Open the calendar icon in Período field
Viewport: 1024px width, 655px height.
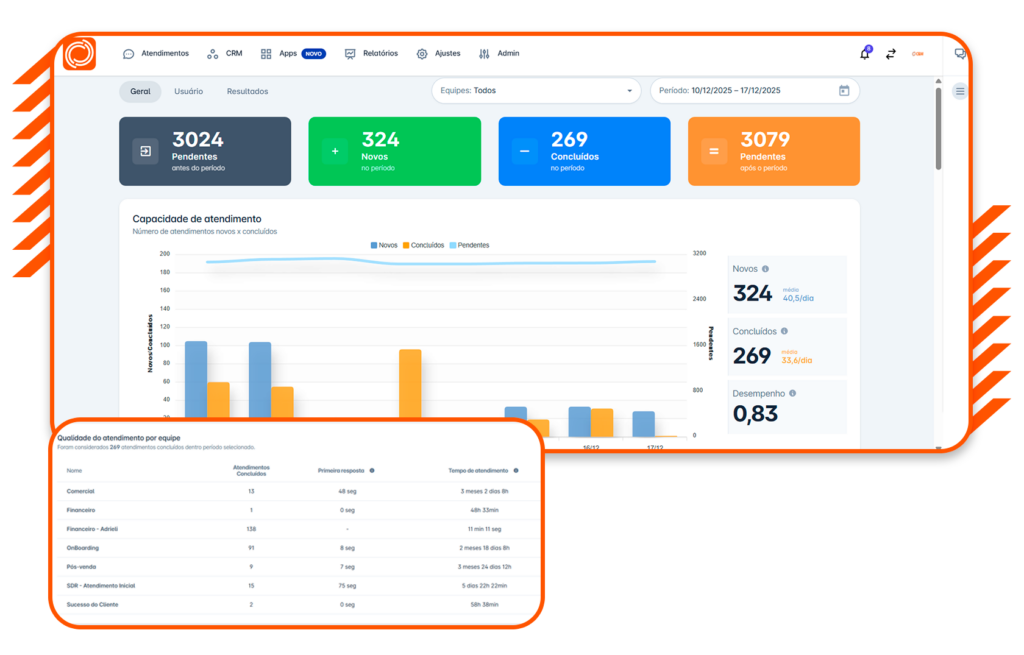tap(843, 91)
